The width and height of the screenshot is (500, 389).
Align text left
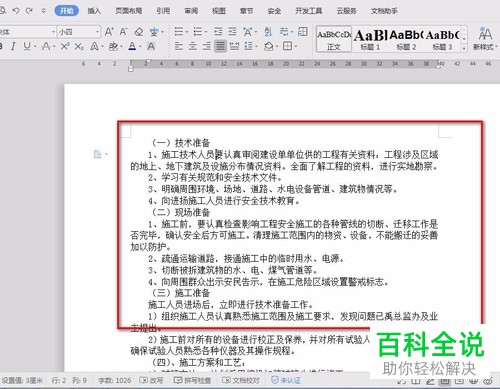tap(179, 46)
